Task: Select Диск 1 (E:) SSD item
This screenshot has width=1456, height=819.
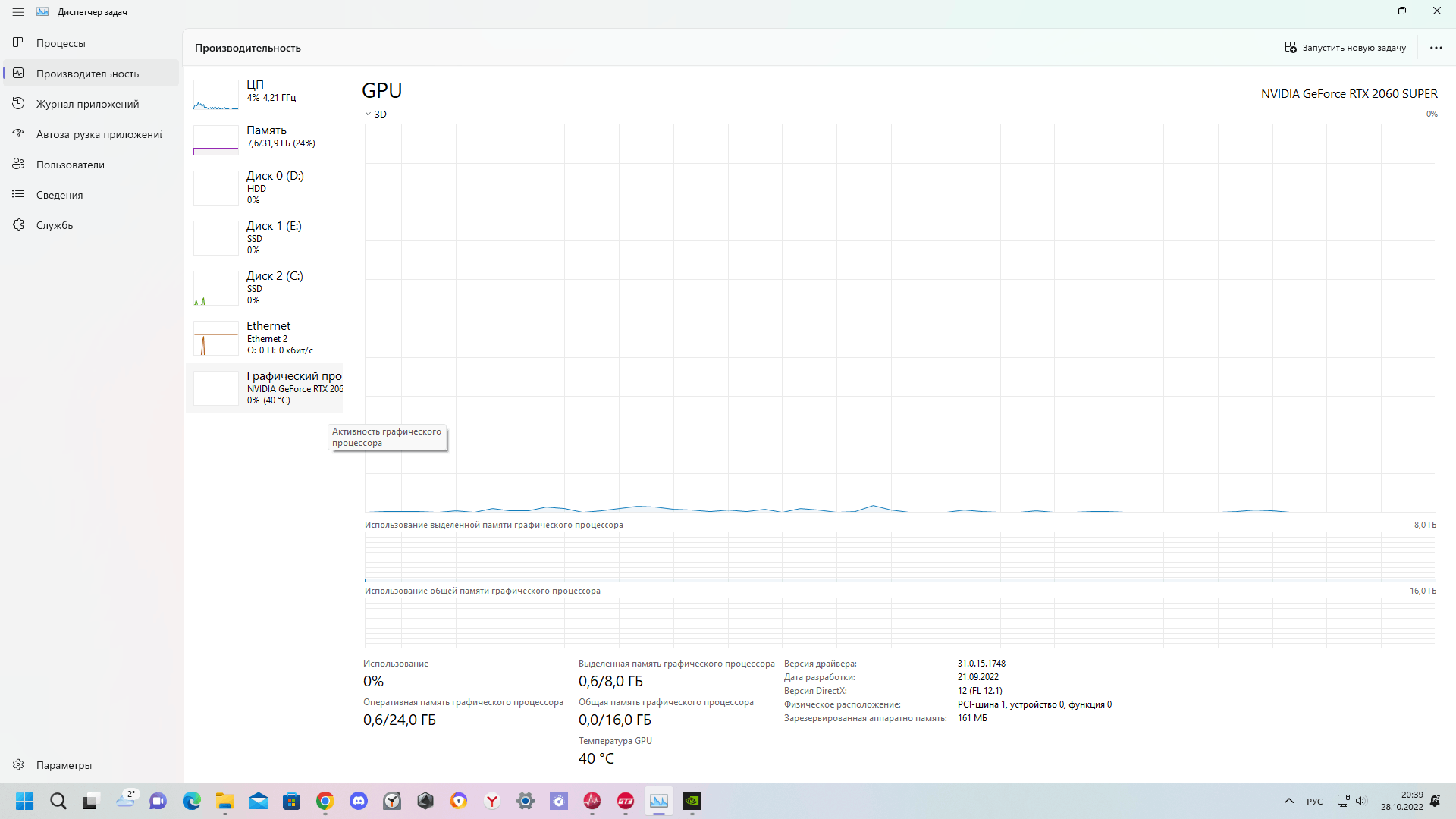Action: point(264,238)
